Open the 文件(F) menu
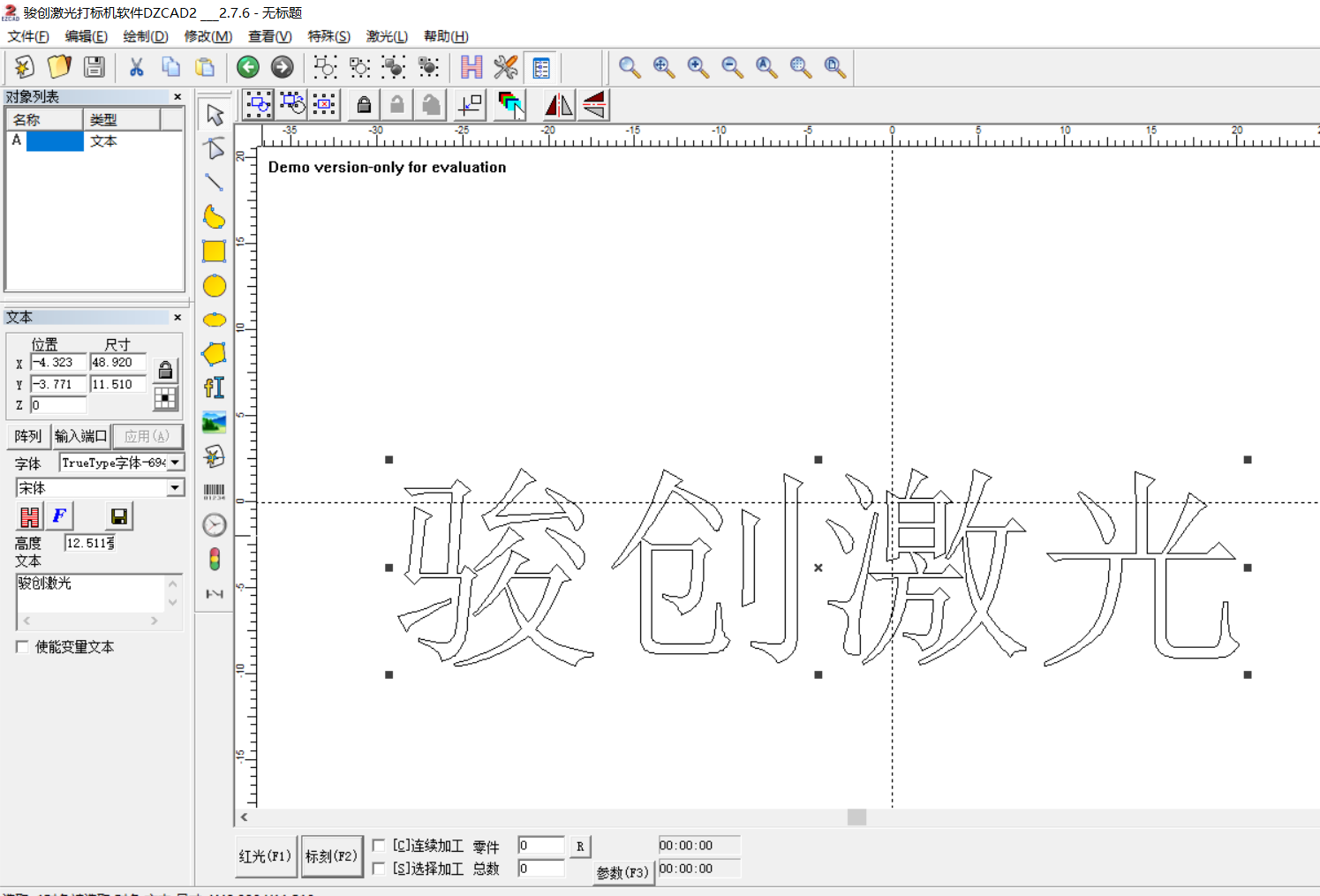The width and height of the screenshot is (1320, 896). [28, 36]
